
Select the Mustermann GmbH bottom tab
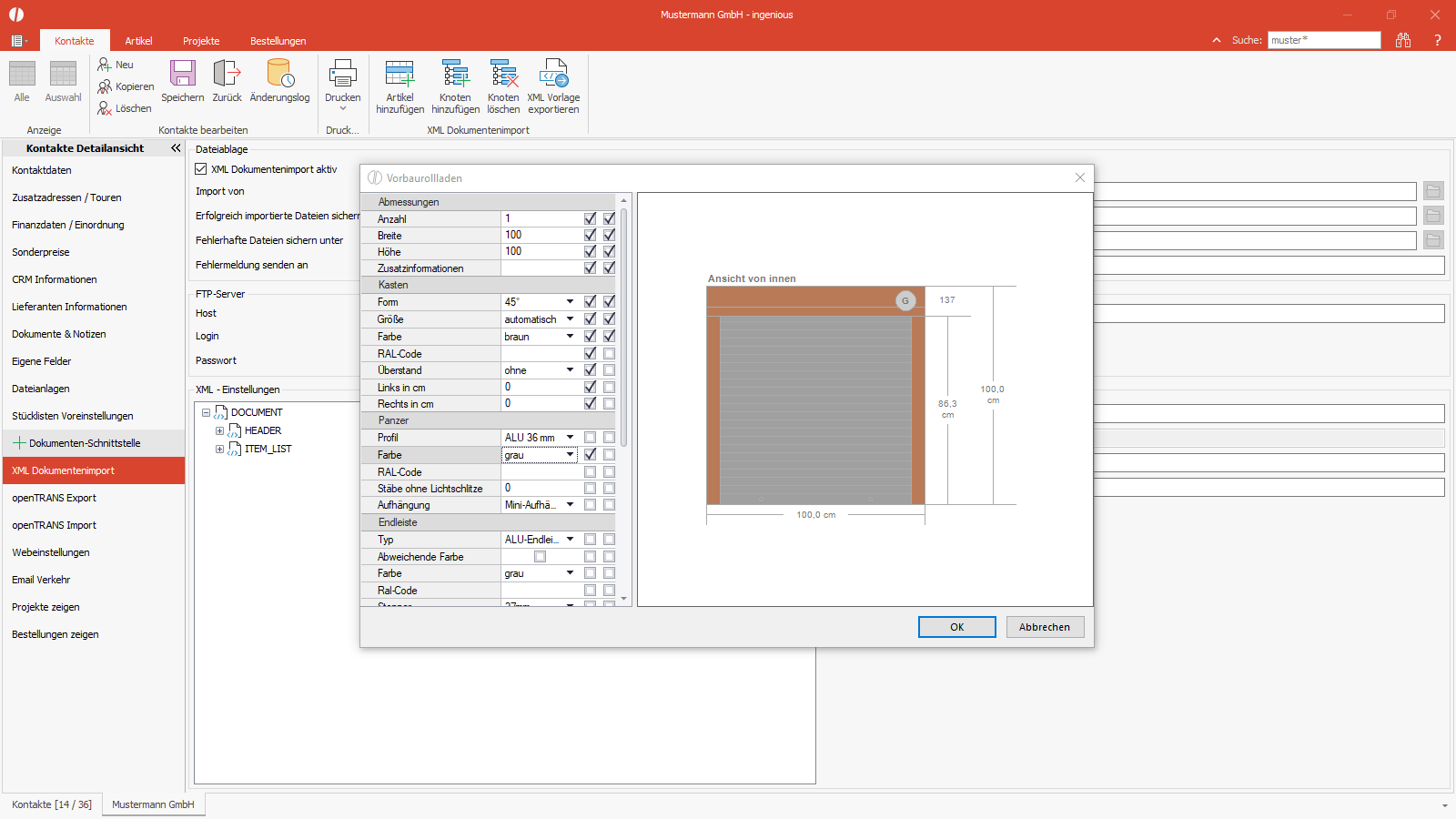click(x=153, y=804)
